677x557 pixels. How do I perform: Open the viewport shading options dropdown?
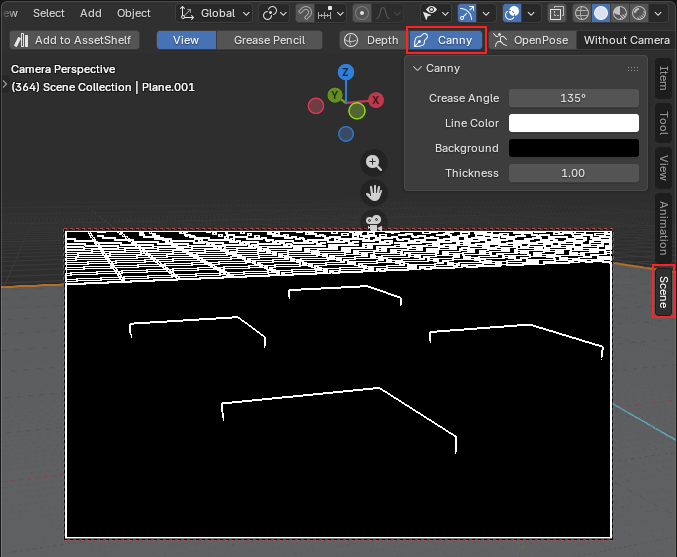[x=658, y=13]
